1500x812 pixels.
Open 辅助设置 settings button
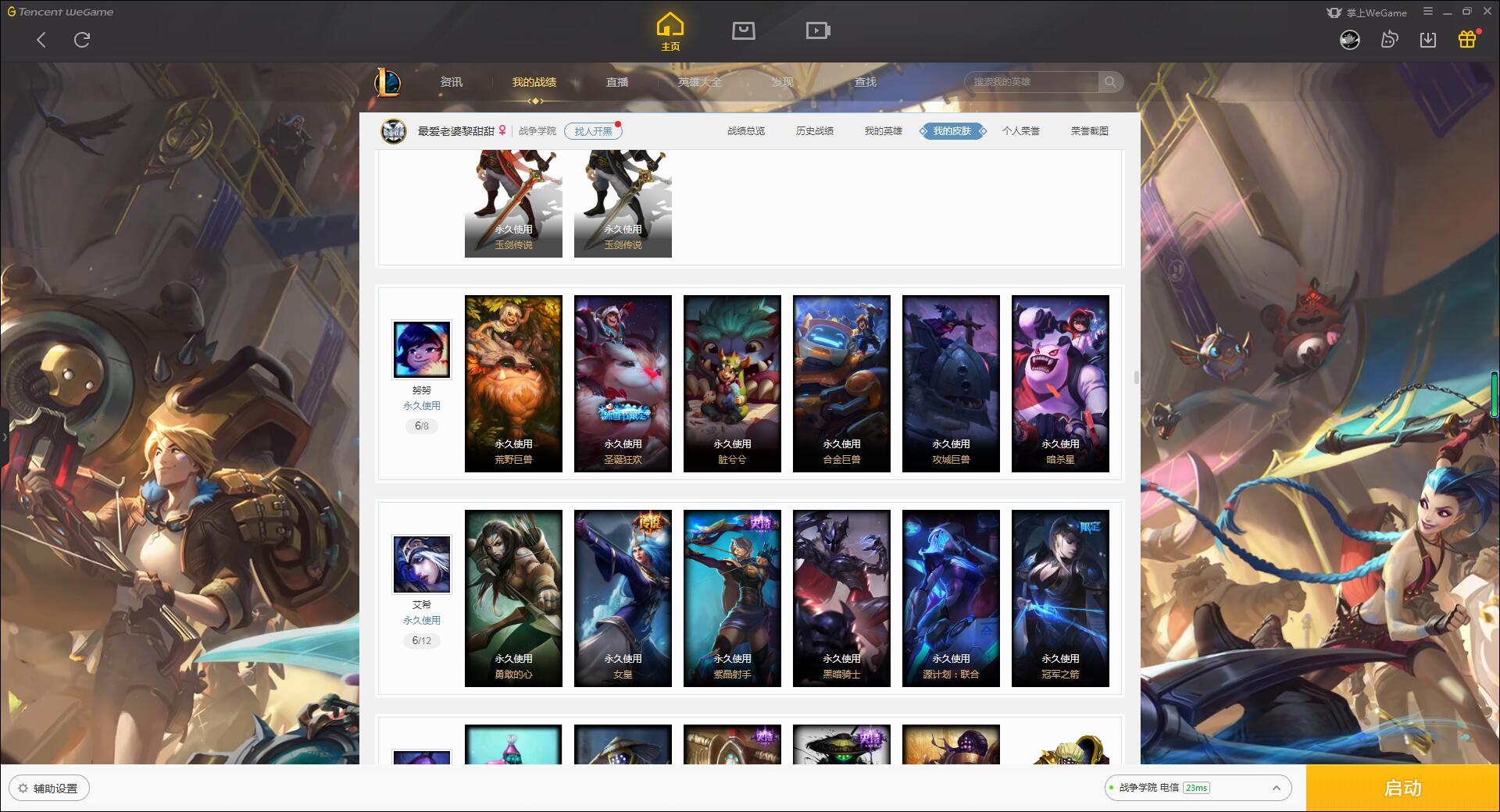coord(49,789)
